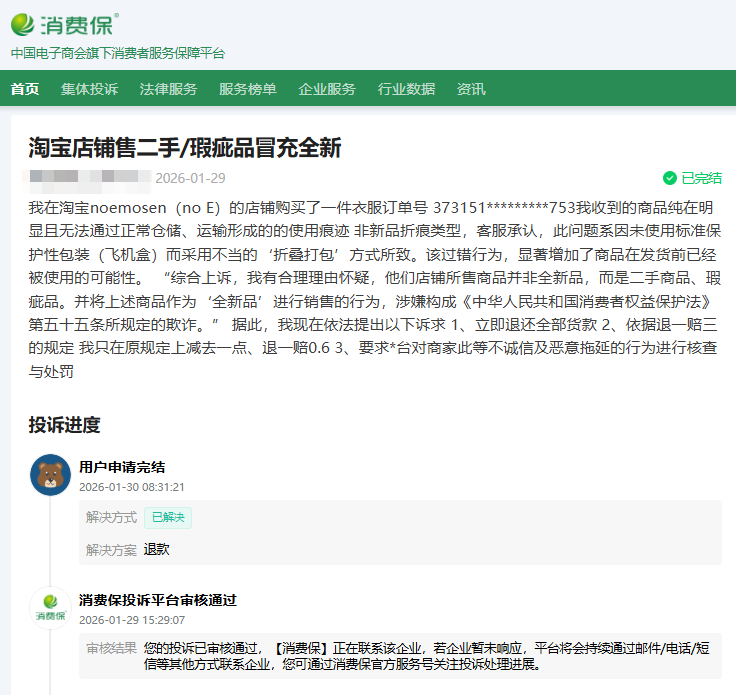Click the 投诉进度 section heading
Image resolution: width=736 pixels, height=695 pixels.
(x=64, y=425)
